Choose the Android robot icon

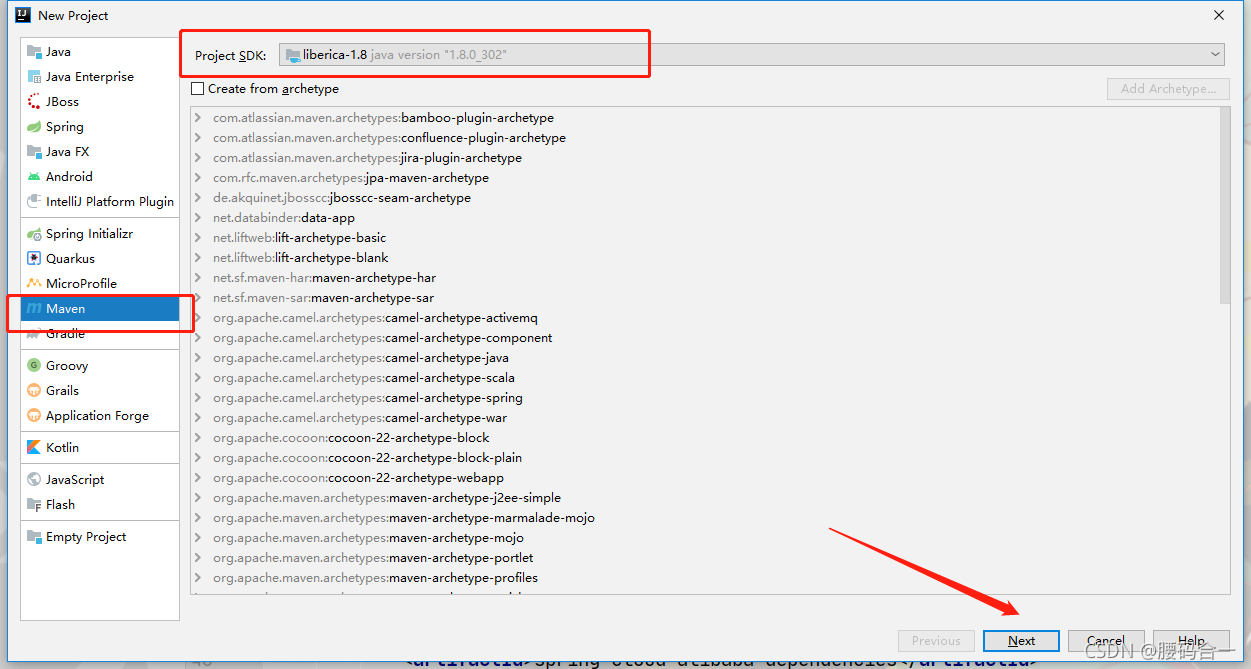[34, 177]
